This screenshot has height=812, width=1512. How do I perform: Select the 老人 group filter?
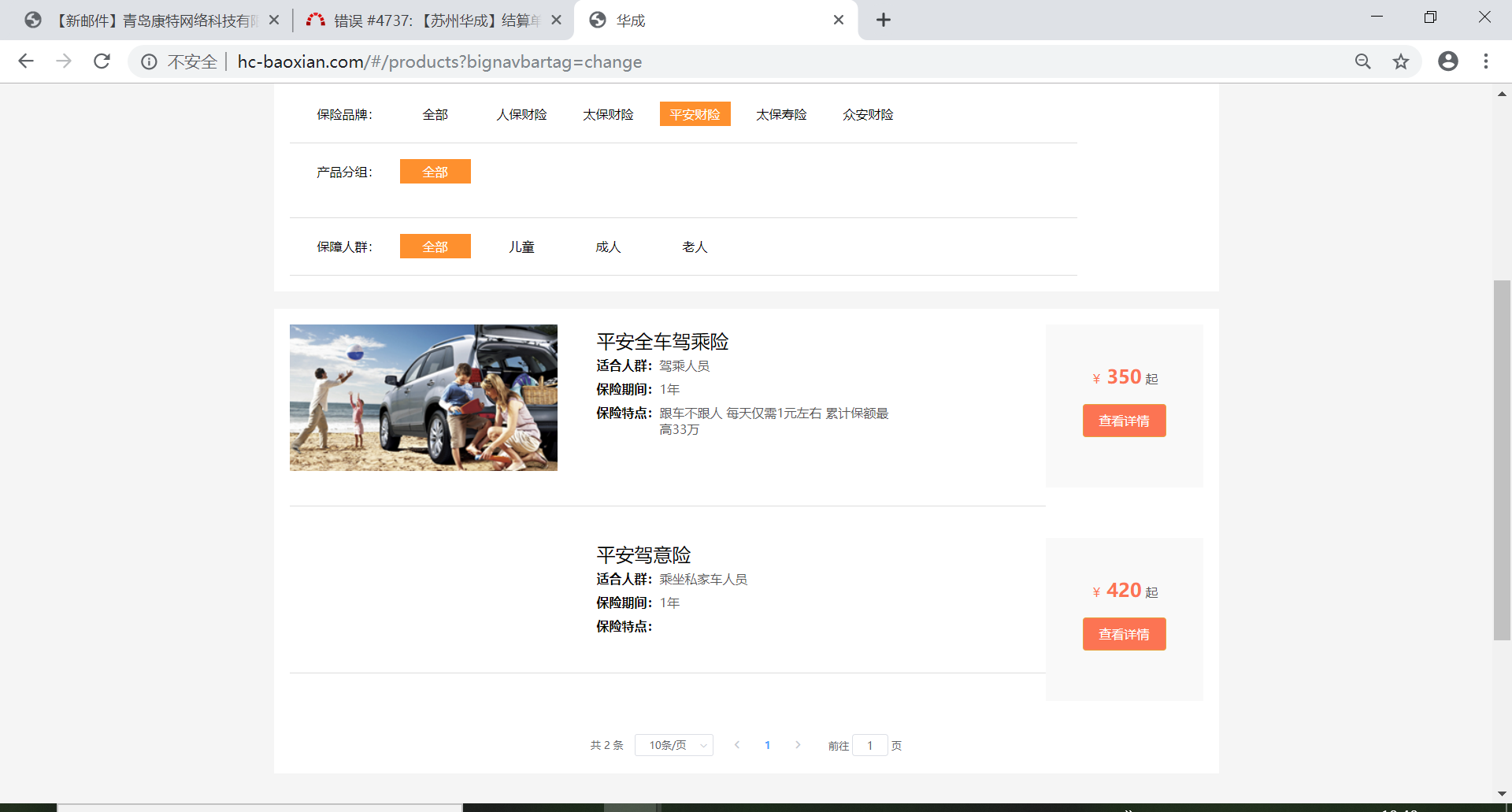[x=695, y=247]
